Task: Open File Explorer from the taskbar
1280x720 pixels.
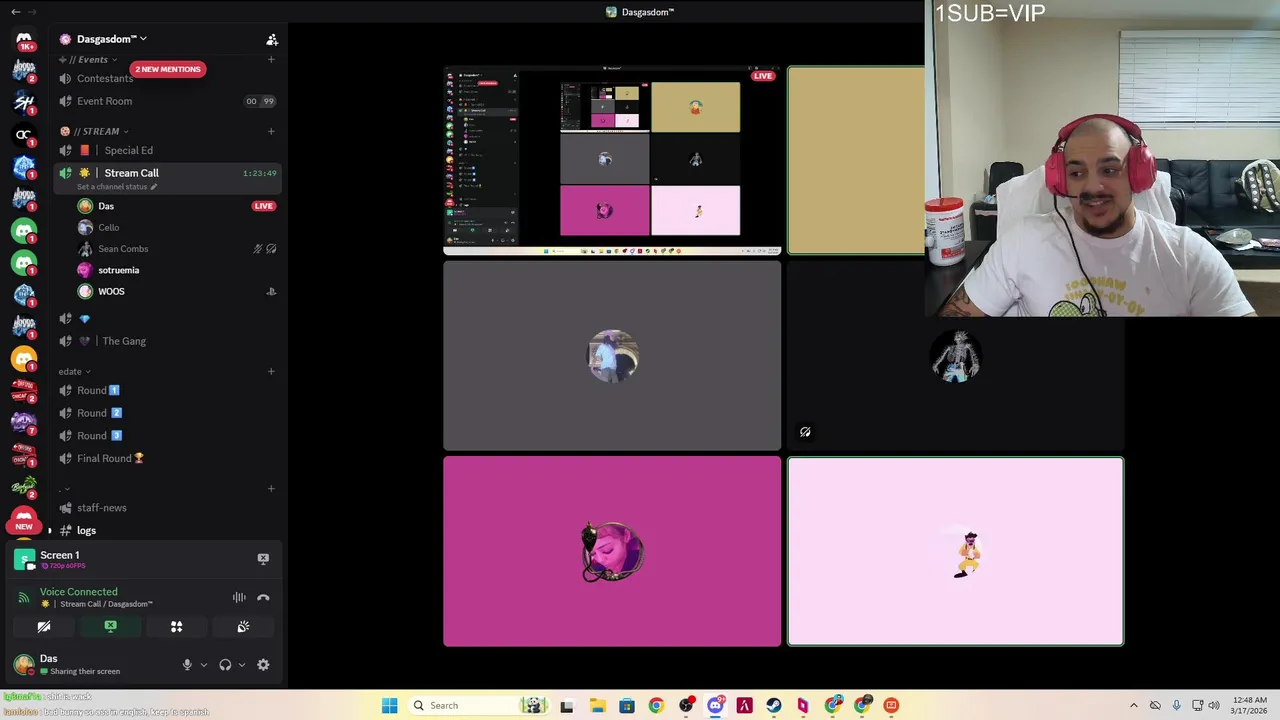Action: (597, 705)
